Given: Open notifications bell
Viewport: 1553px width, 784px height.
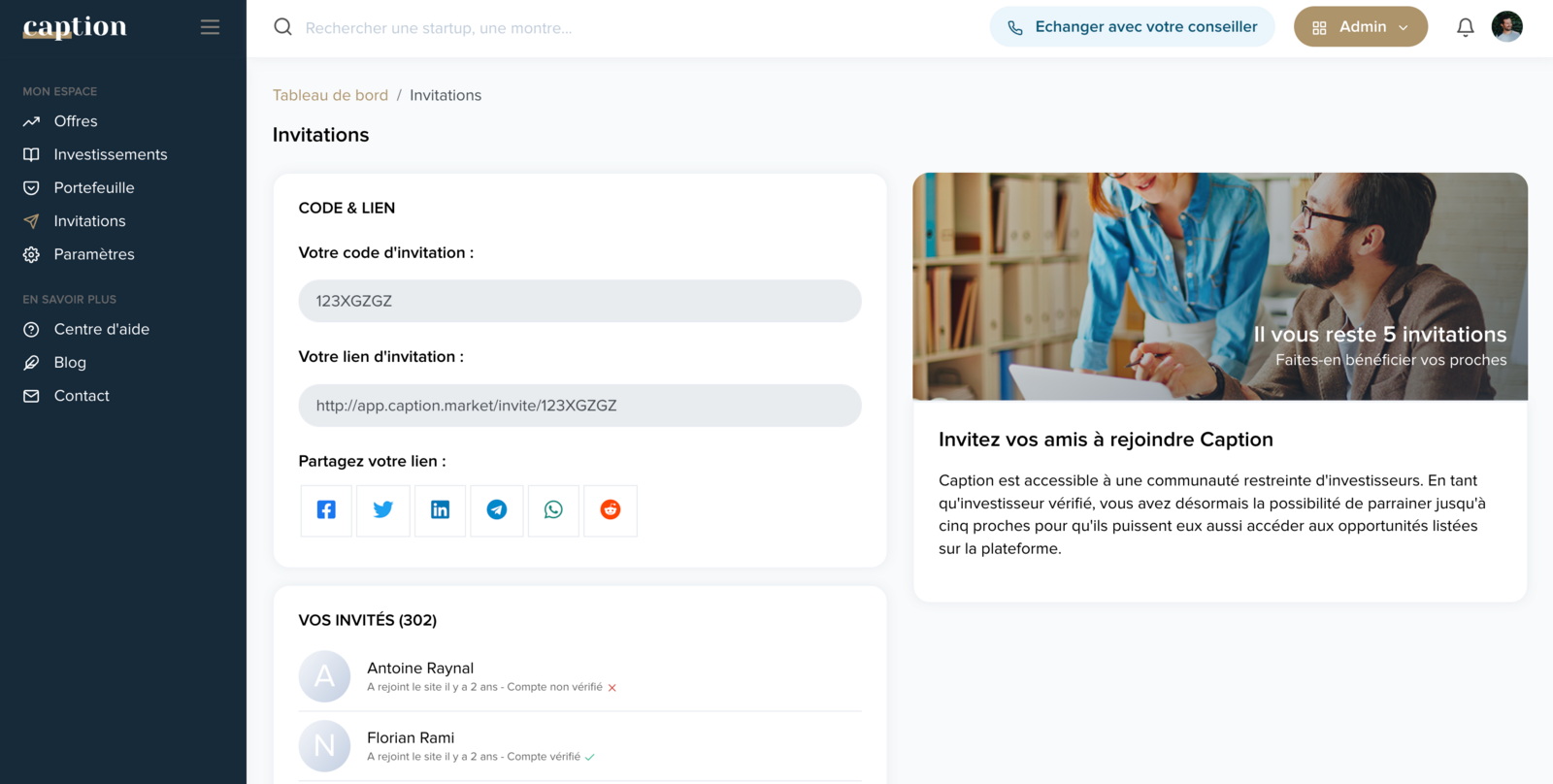Looking at the screenshot, I should tap(1465, 27).
